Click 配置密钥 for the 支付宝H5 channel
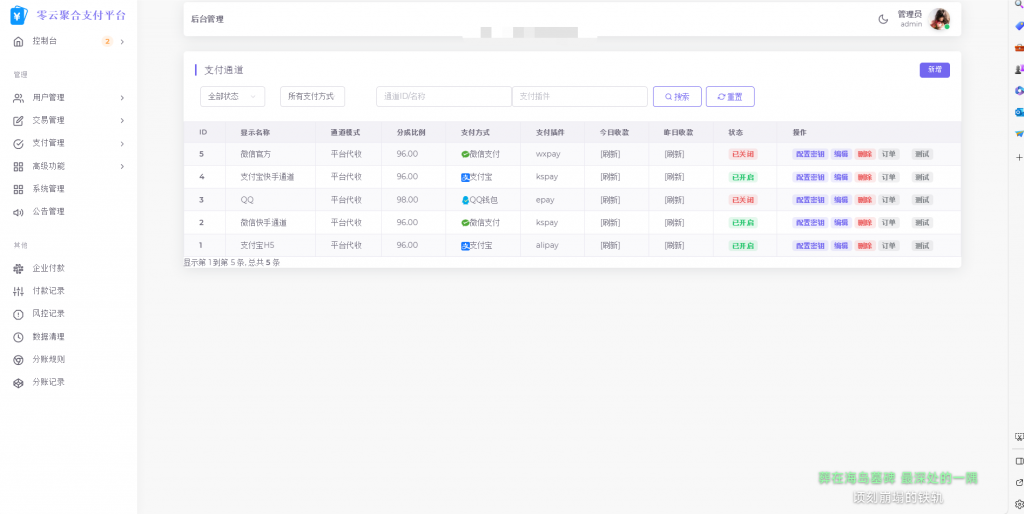Screen dimensions: 1024x514 pos(810,245)
